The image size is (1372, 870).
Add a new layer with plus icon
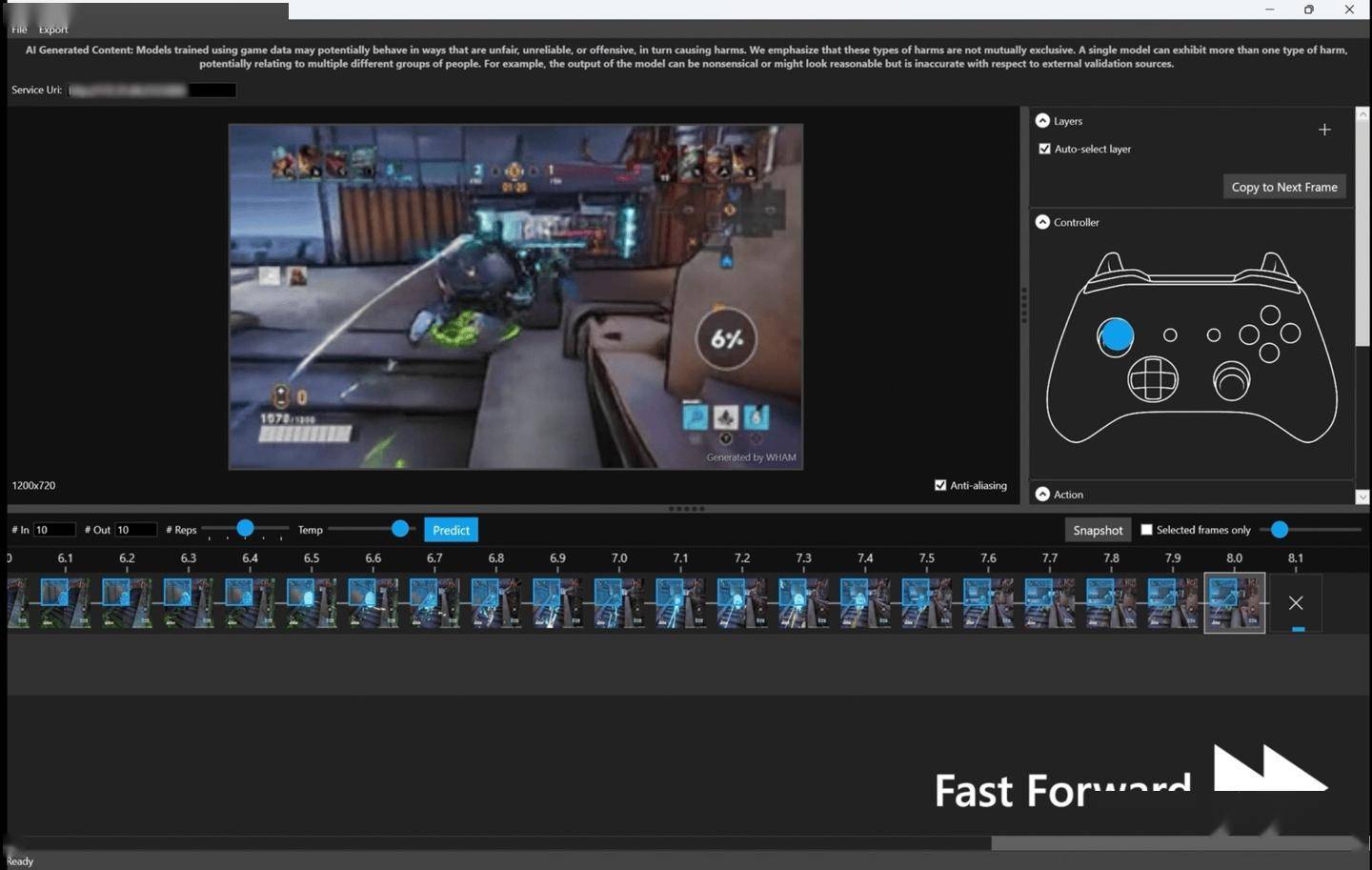(x=1324, y=130)
